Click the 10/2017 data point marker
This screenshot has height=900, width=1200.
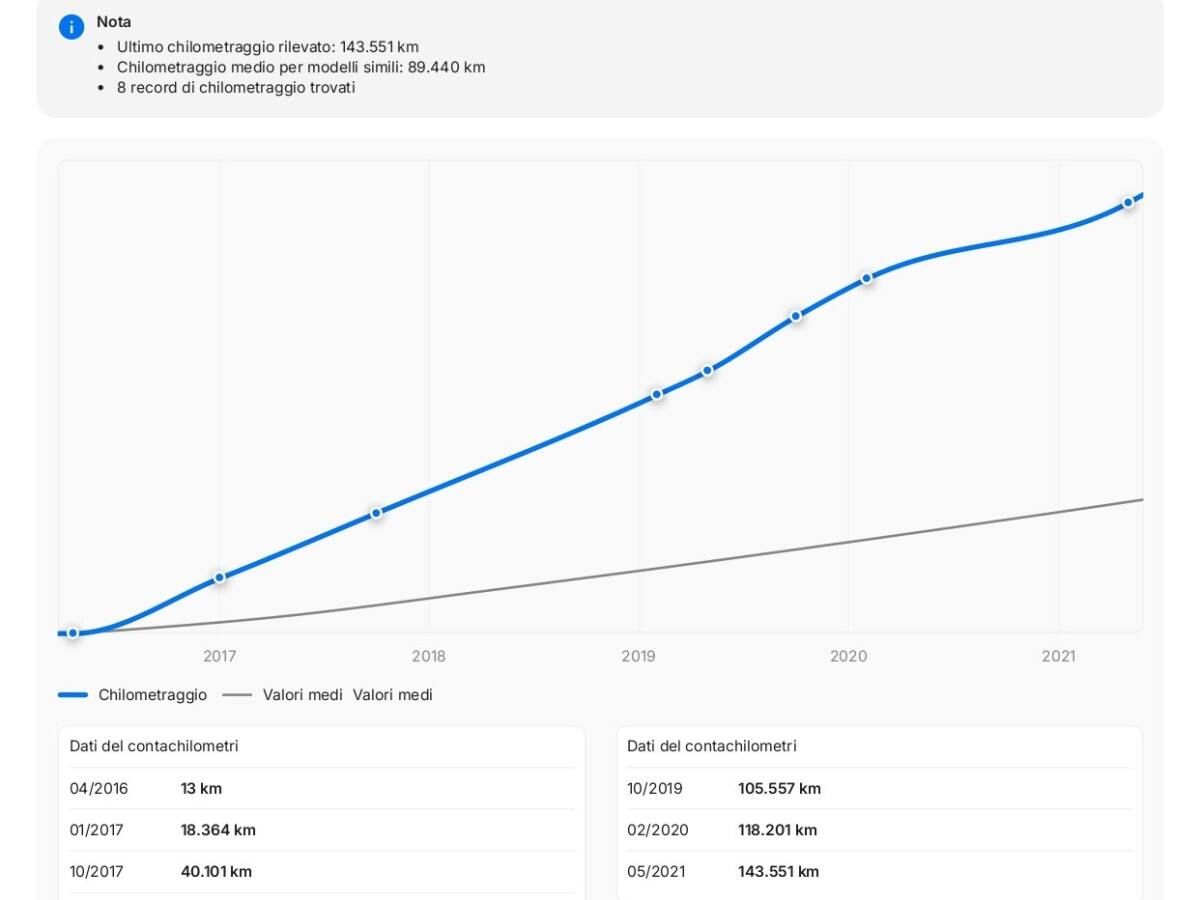pyautogui.click(x=377, y=513)
